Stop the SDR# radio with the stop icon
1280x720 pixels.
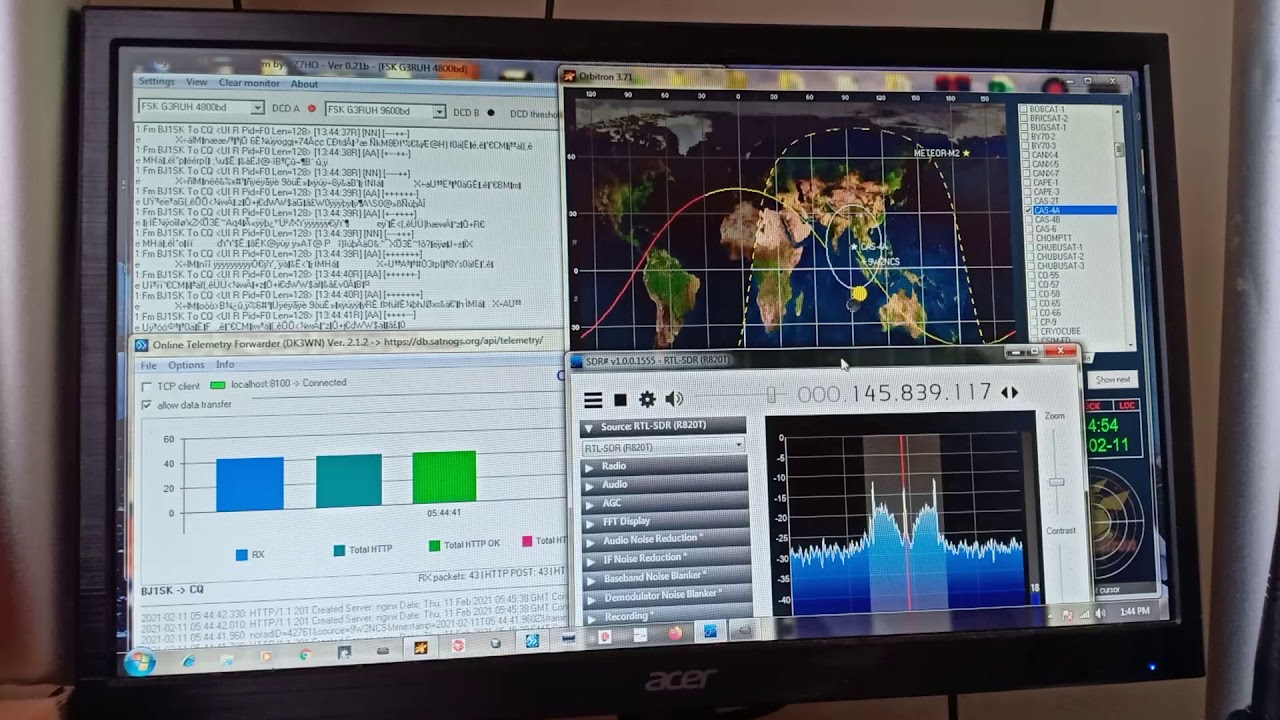pyautogui.click(x=620, y=400)
